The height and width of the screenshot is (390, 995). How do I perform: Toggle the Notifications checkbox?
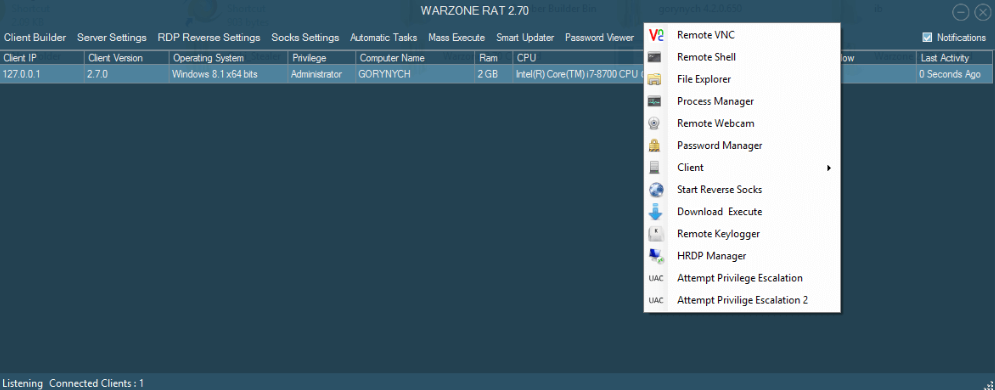[x=927, y=37]
